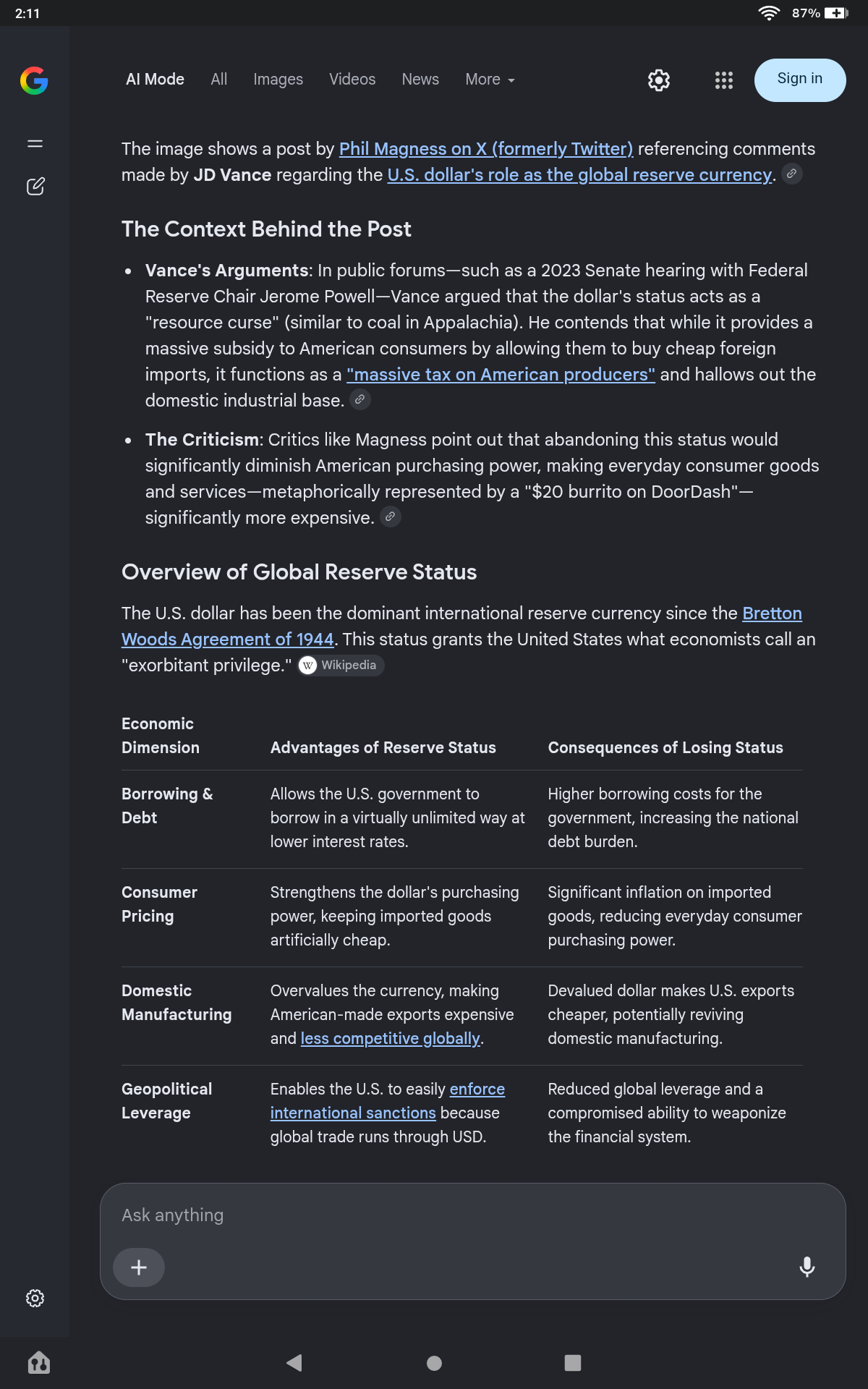Select cell "Significant inflation on imported goods"
This screenshot has height=1389, width=868.
675,916
